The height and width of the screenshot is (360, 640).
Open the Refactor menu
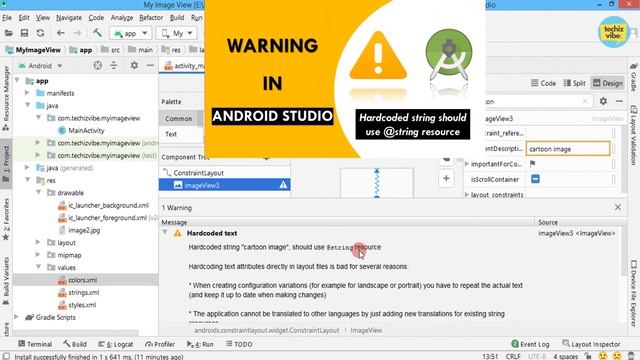tap(151, 18)
